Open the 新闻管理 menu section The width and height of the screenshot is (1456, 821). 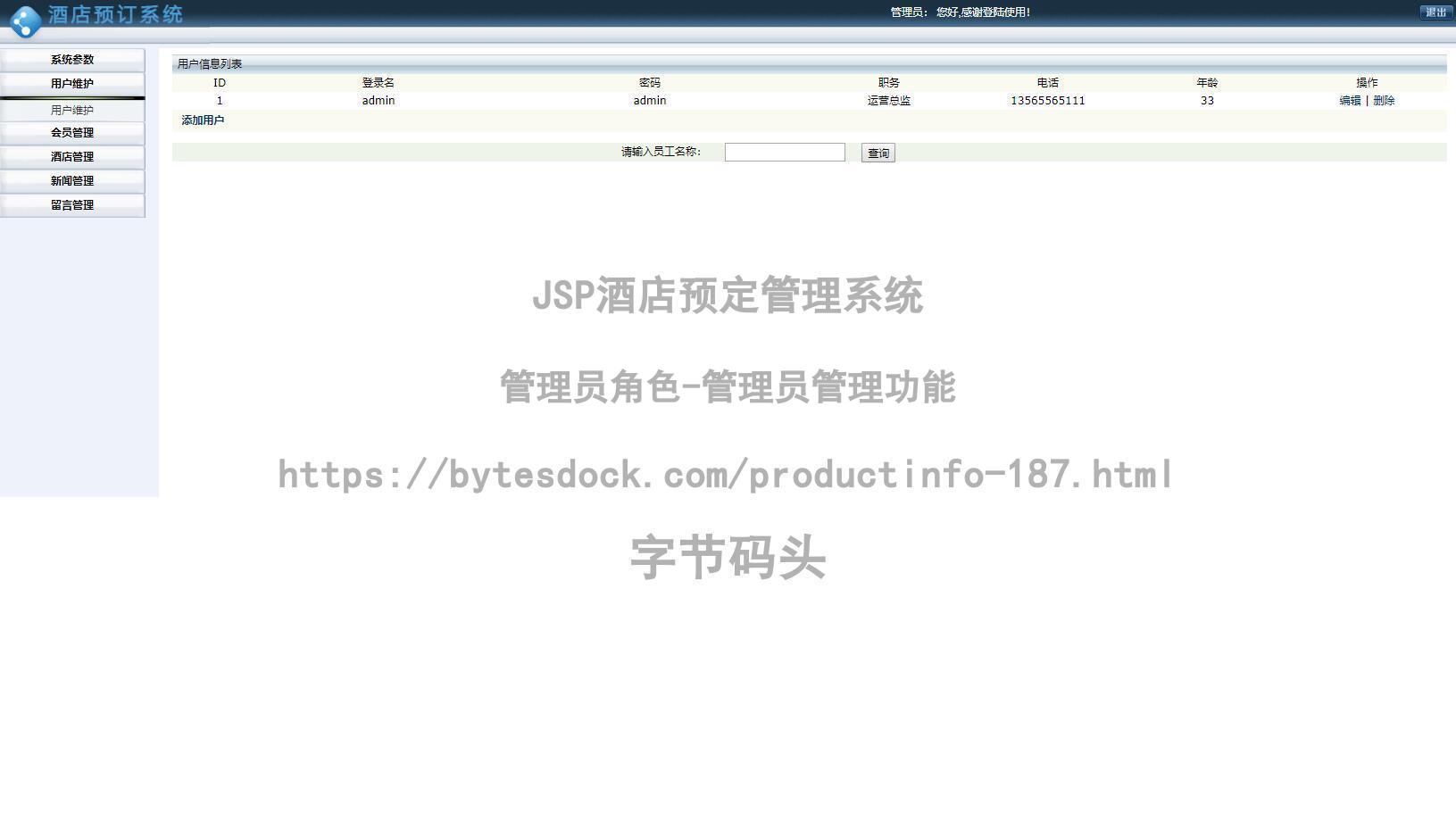pos(72,181)
